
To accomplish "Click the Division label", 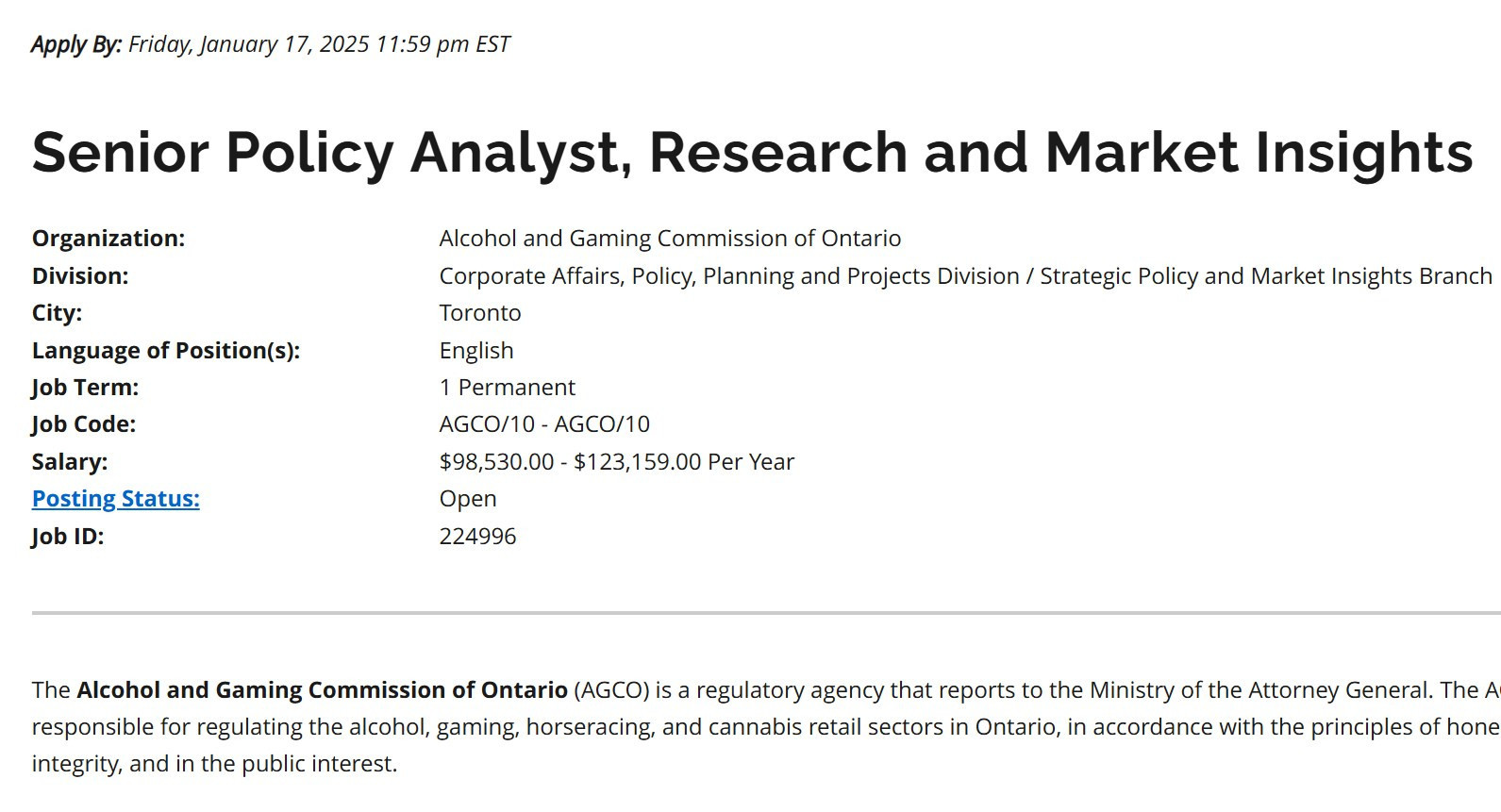I will (80, 276).
